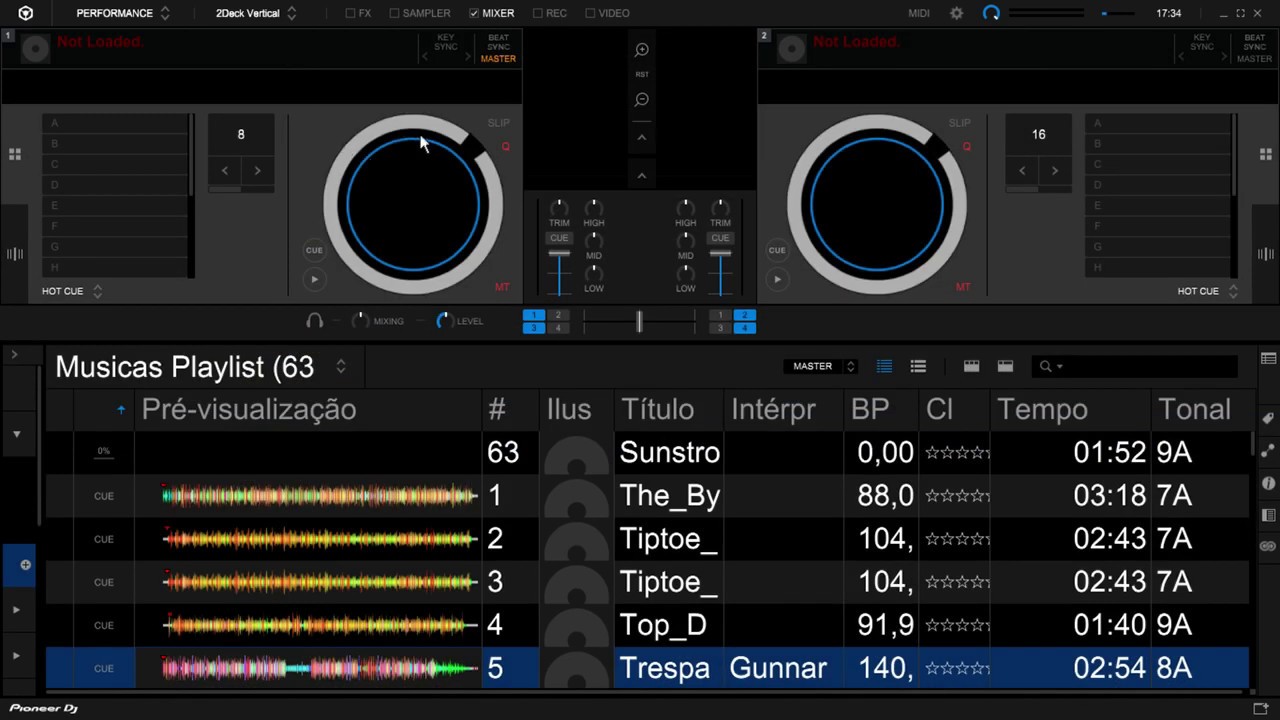Open MASTER output dropdown in browser
This screenshot has height=720, width=1280.
(820, 366)
